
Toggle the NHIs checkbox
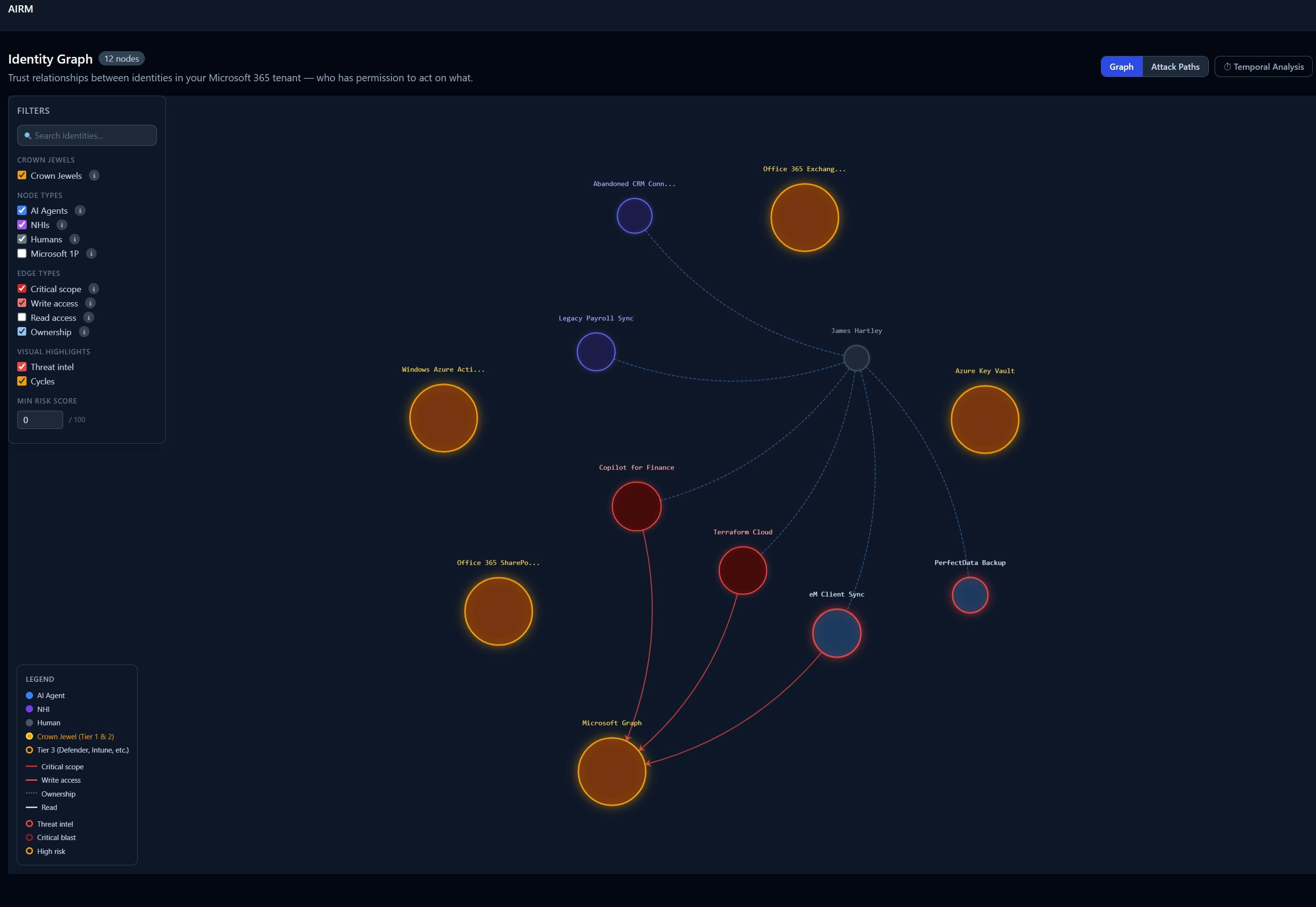coord(22,224)
